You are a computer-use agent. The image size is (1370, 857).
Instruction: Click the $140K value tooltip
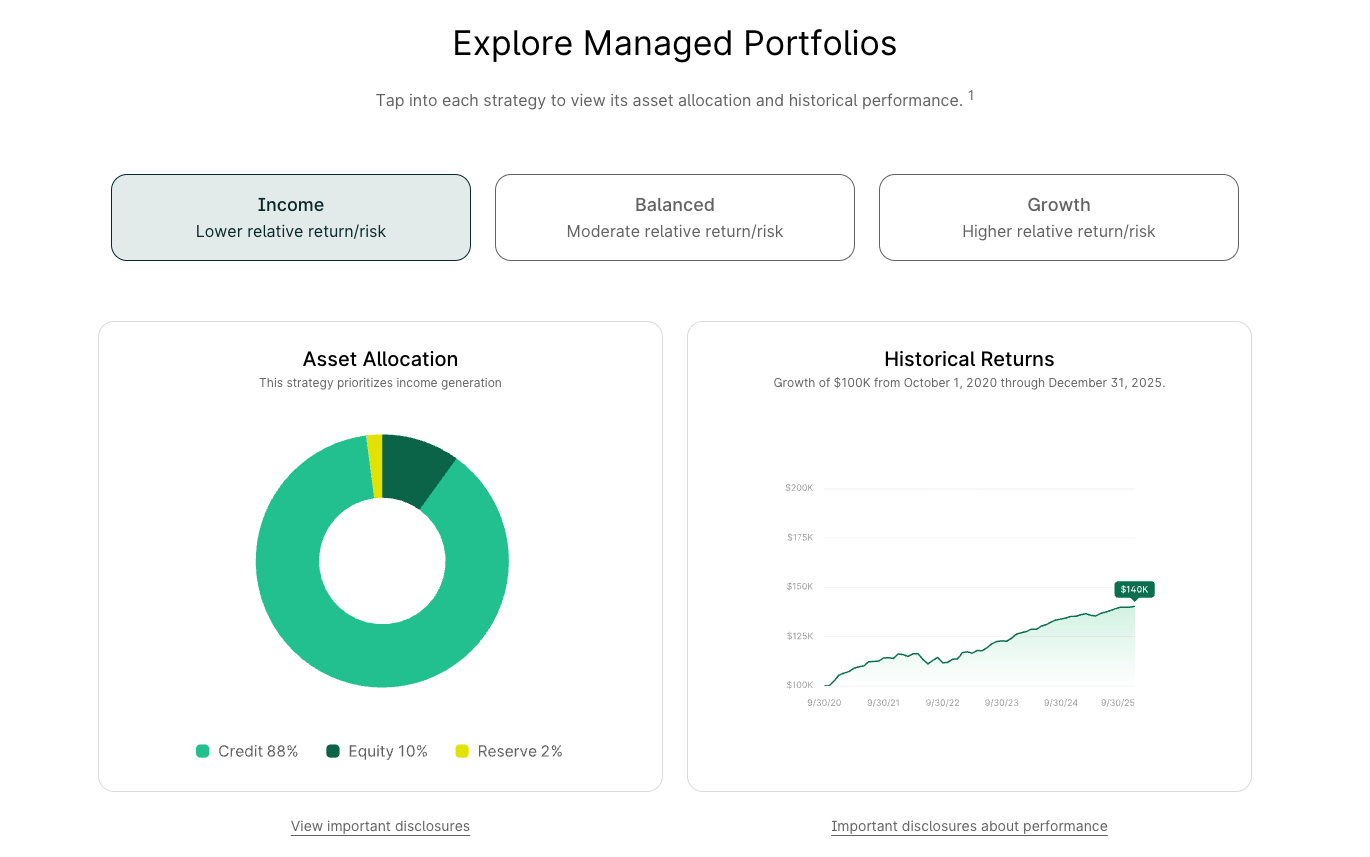(1133, 589)
